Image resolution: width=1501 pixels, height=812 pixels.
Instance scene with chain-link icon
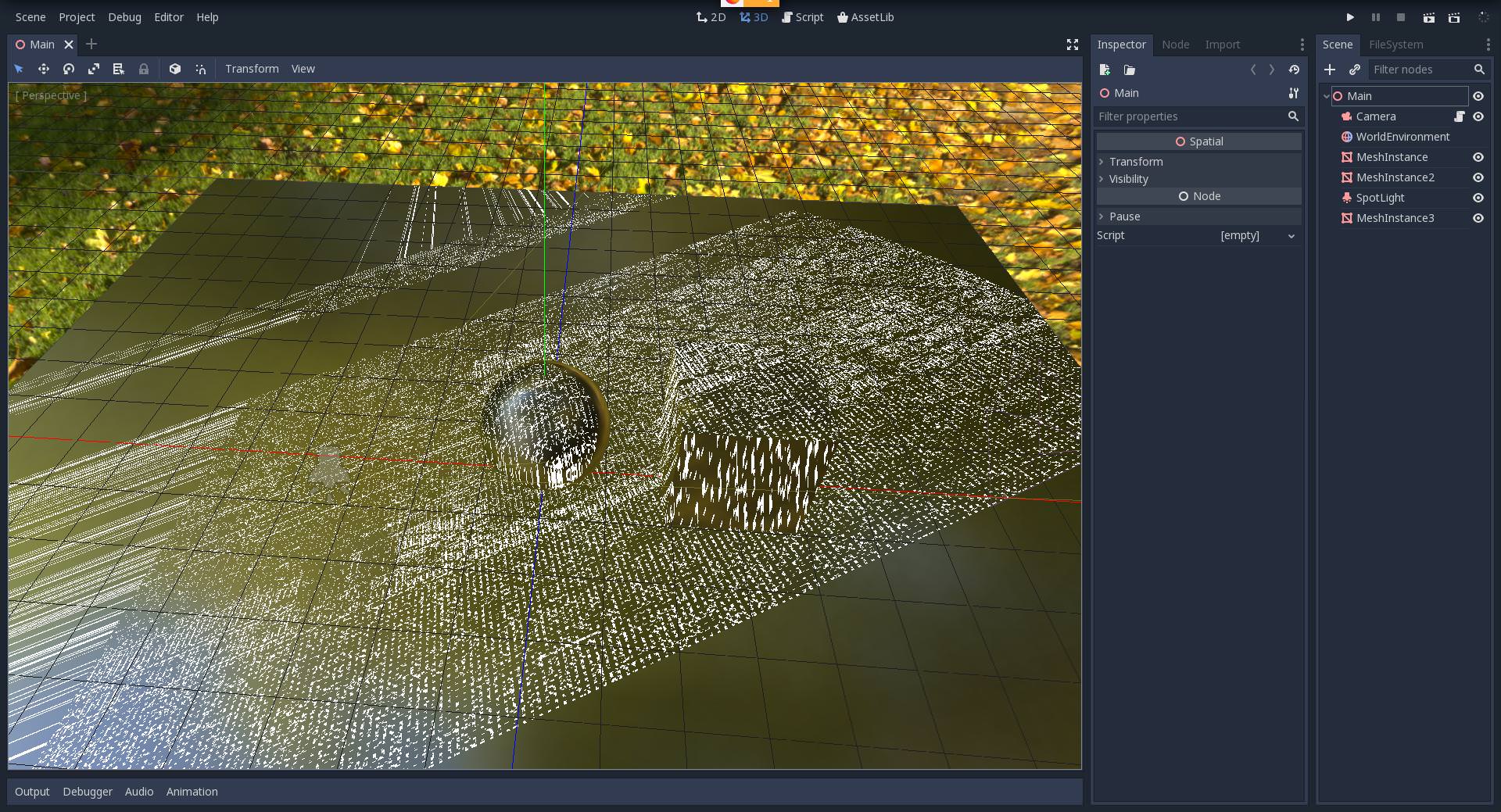pyautogui.click(x=1355, y=70)
